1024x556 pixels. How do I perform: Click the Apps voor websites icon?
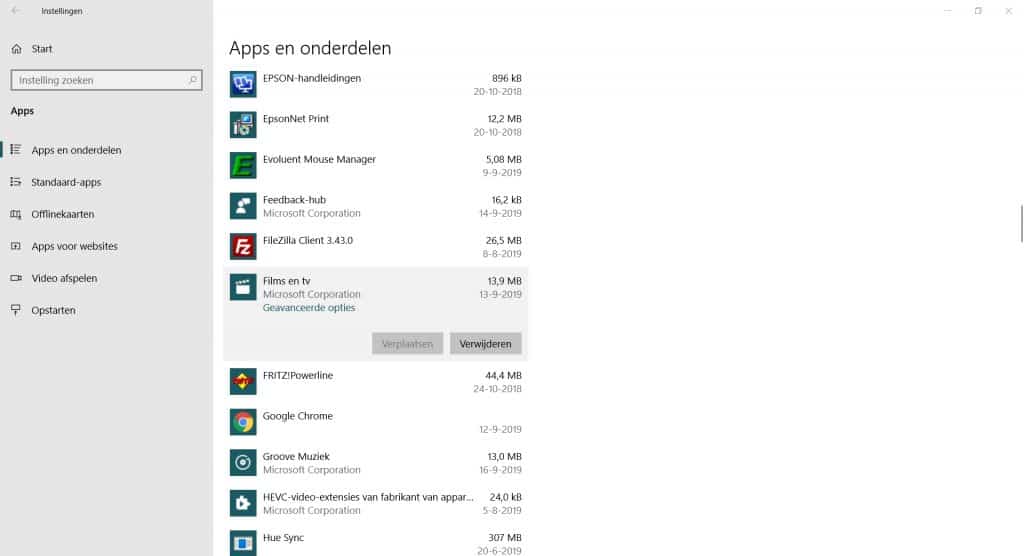coord(16,246)
